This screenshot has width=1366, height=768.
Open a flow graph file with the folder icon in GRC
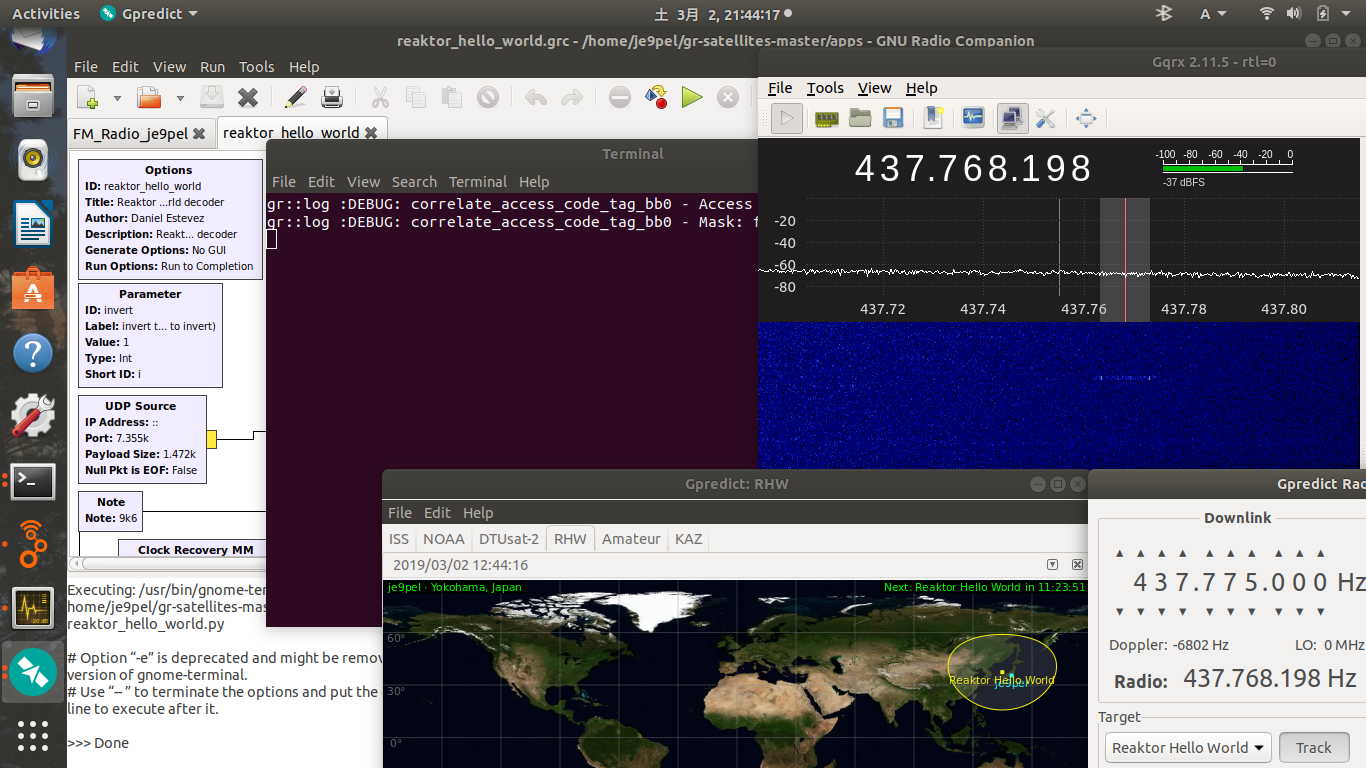click(149, 97)
